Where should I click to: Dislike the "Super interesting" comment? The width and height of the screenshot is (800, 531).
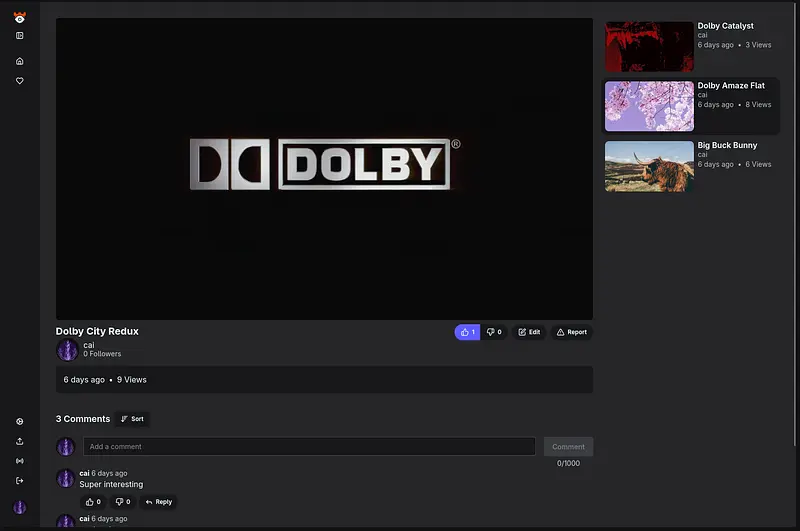[x=122, y=502]
